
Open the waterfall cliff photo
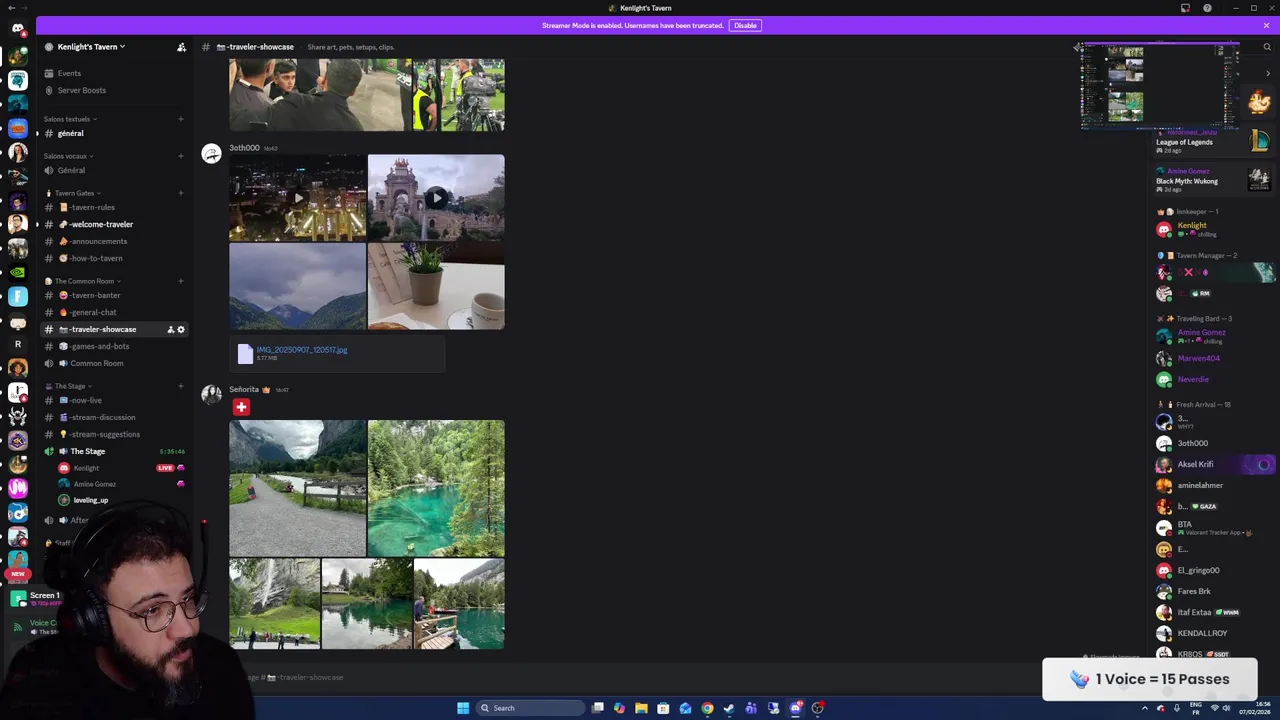[x=274, y=604]
